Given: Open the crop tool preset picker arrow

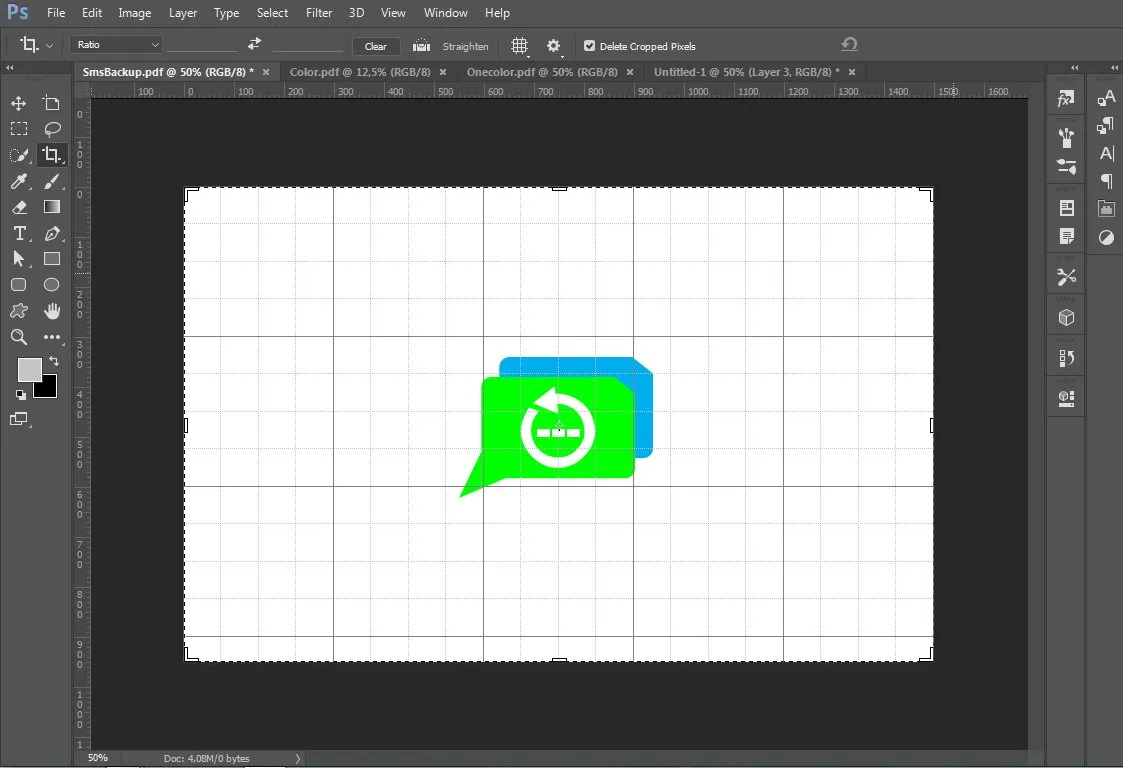Looking at the screenshot, I should click(49, 46).
